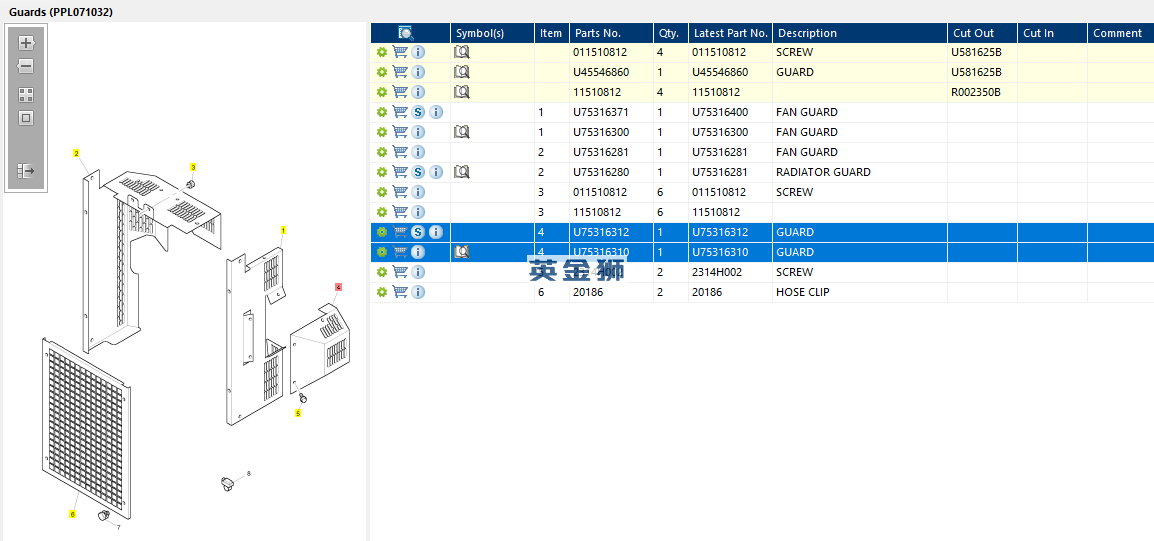Sort by Latest Part No. column

(730, 33)
